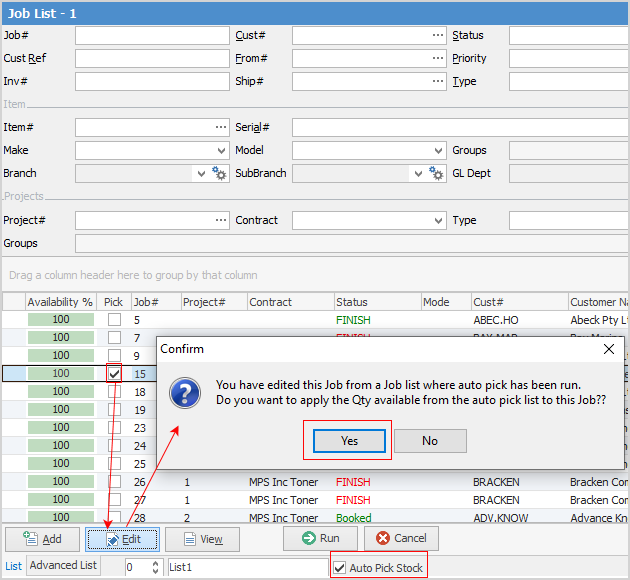Toggle the Auto Pick Stock checkbox

[x=341, y=568]
